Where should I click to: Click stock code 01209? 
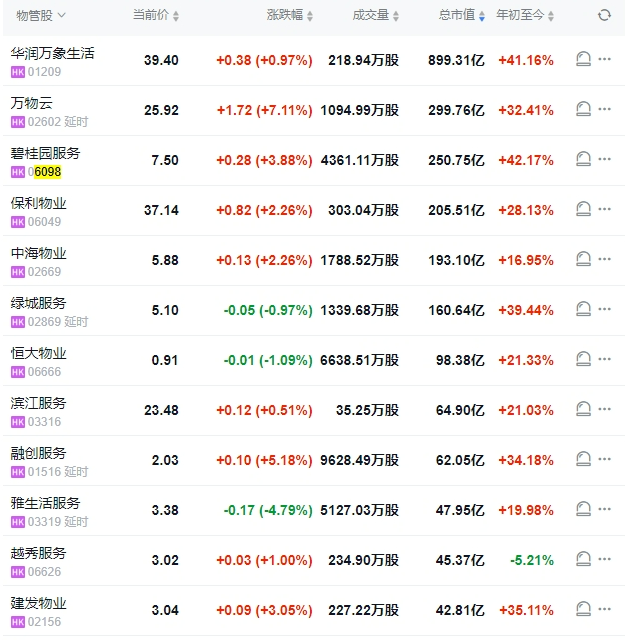[44, 72]
